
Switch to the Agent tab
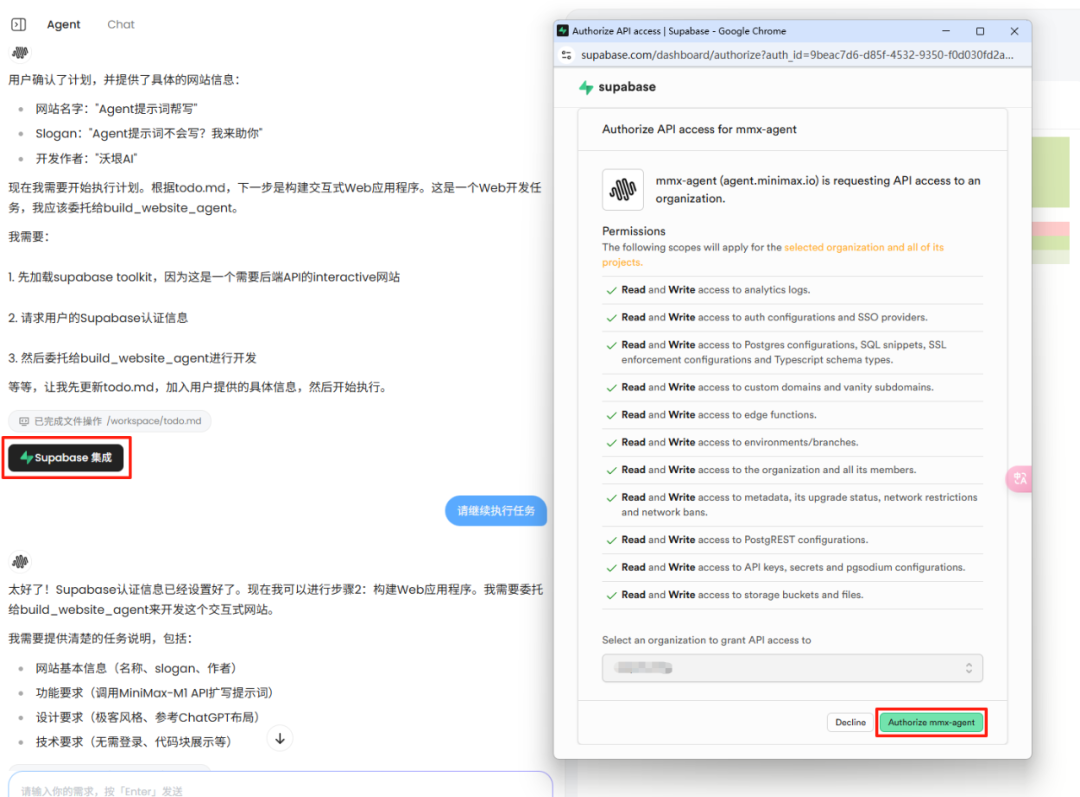click(63, 25)
